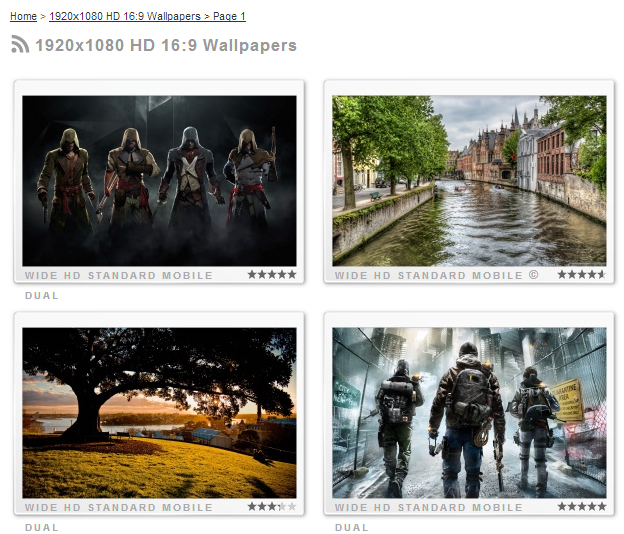
Task: Open the RSS feed icon beside the title
Action: coord(20,44)
